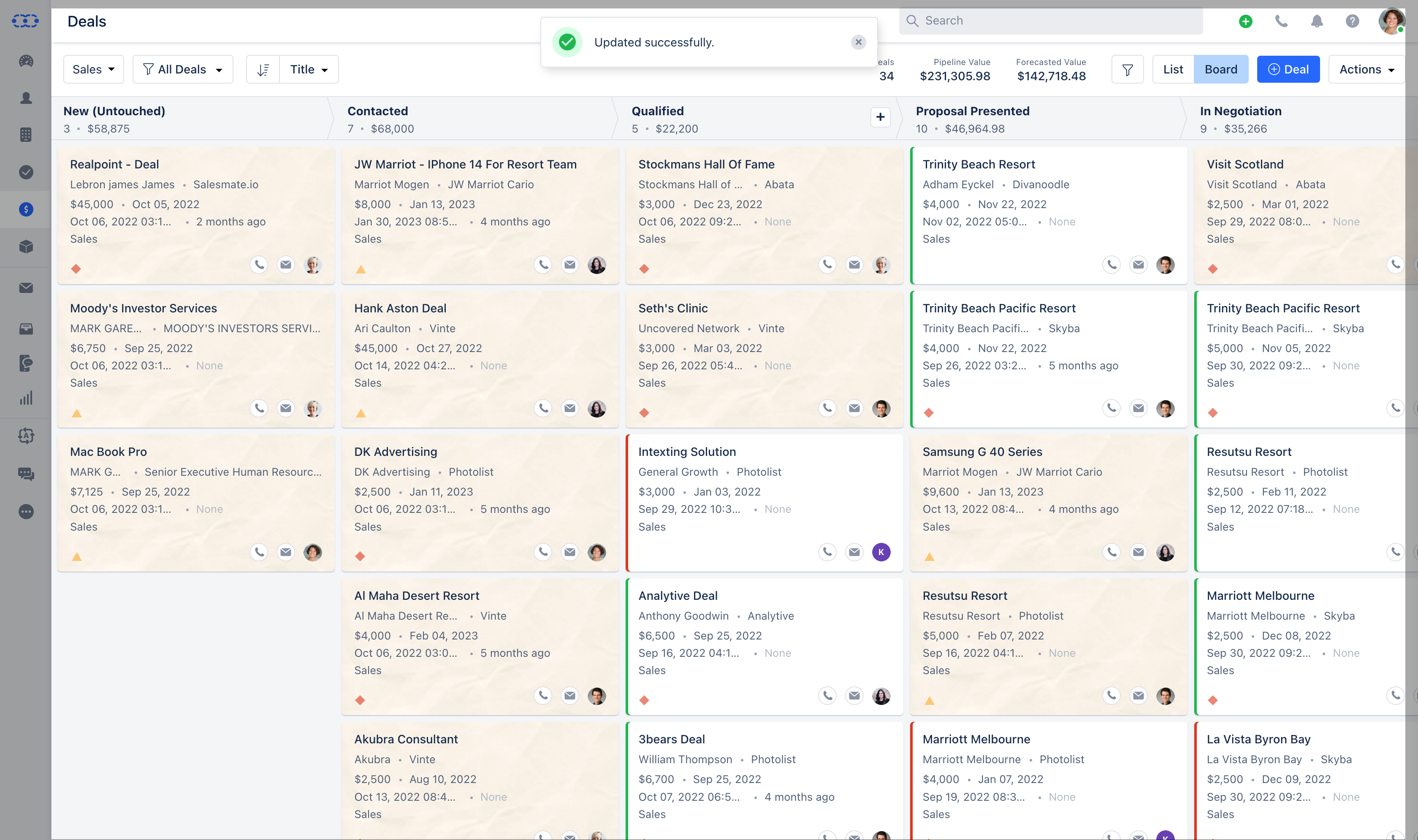Open the All Deals filter dropdown

point(183,70)
